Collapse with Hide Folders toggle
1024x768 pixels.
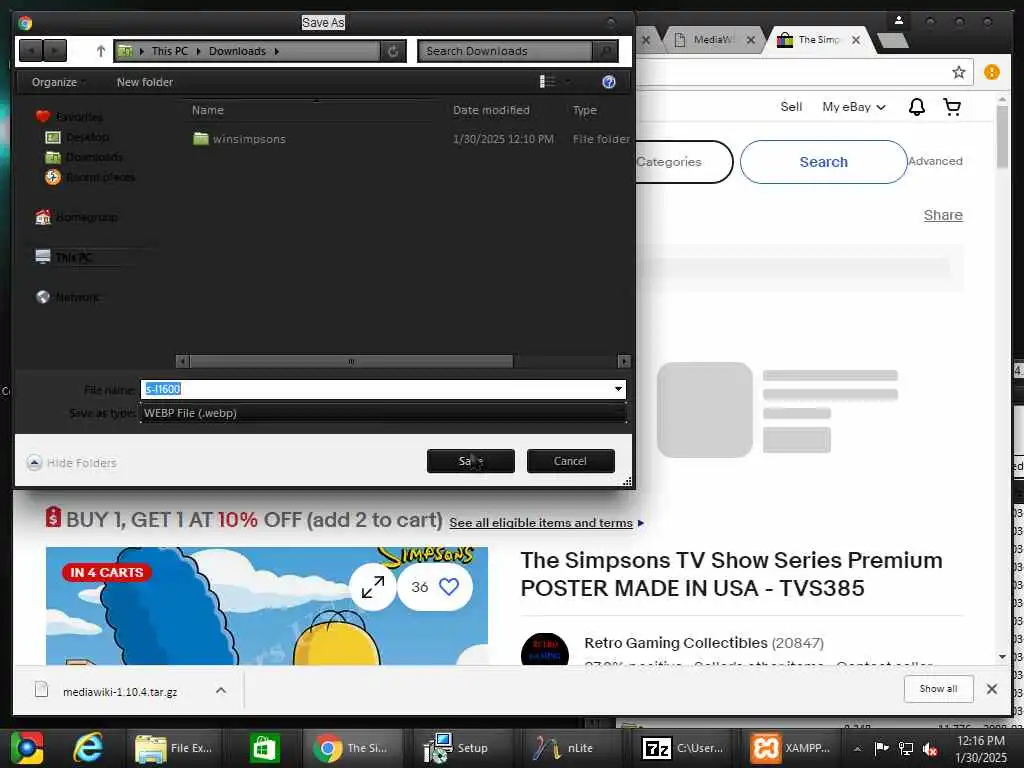pos(72,463)
